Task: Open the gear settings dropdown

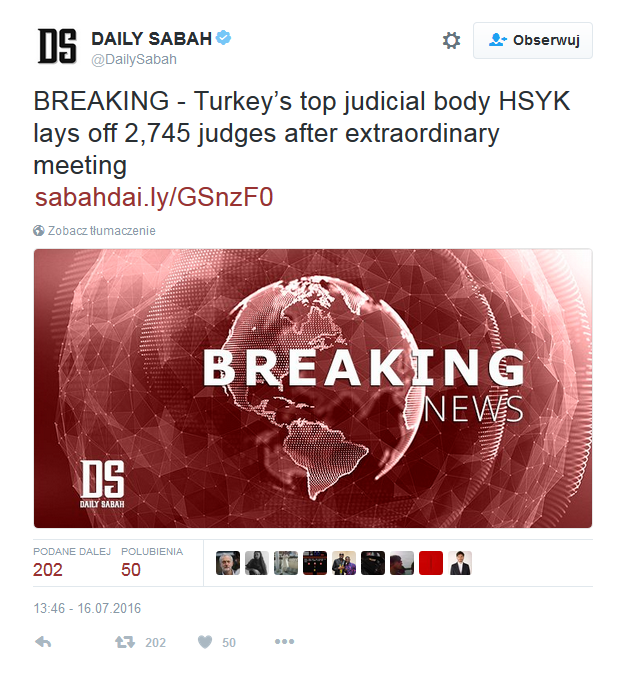Action: coord(451,40)
